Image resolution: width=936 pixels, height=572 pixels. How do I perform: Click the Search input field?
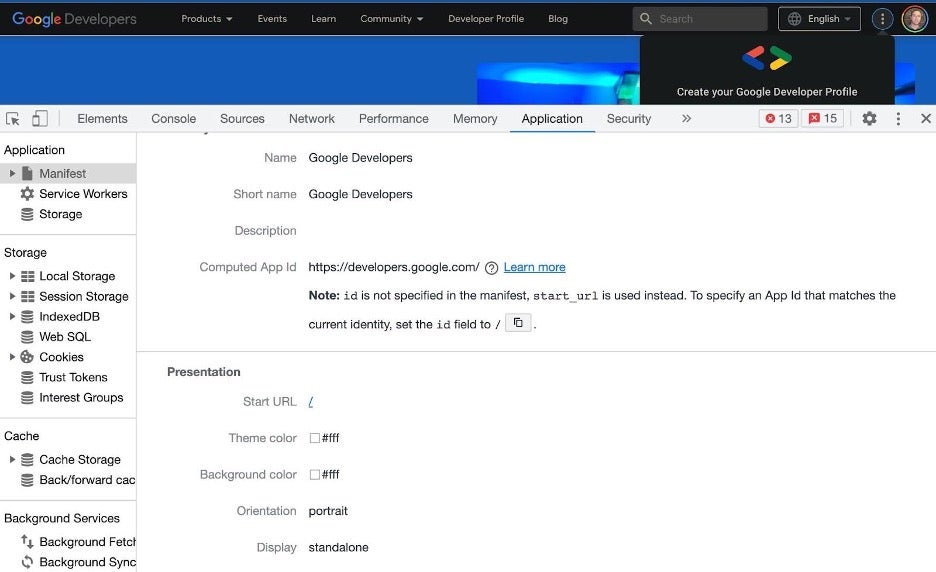coord(708,19)
